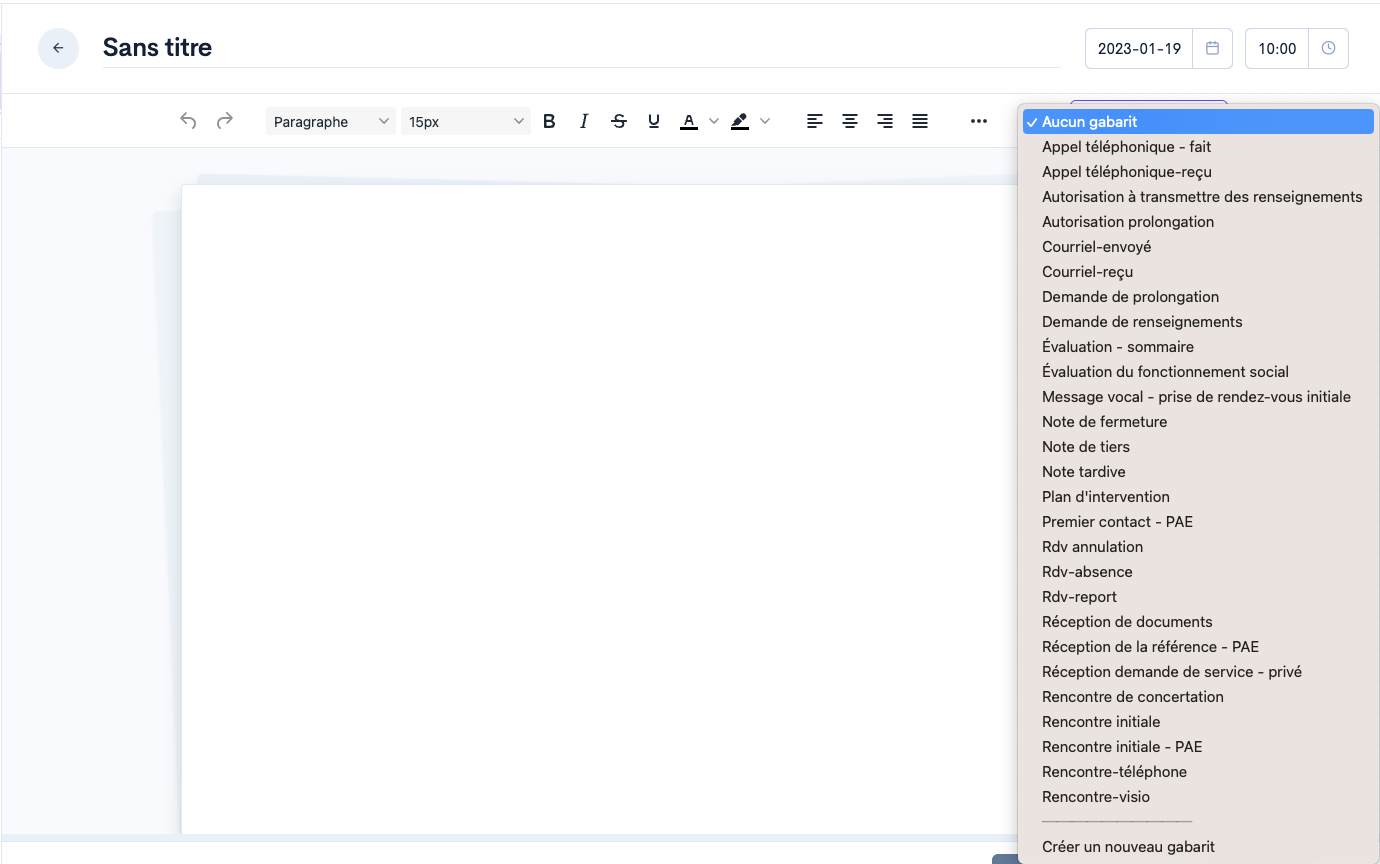
Task: Justify the paragraph text
Action: point(920,121)
